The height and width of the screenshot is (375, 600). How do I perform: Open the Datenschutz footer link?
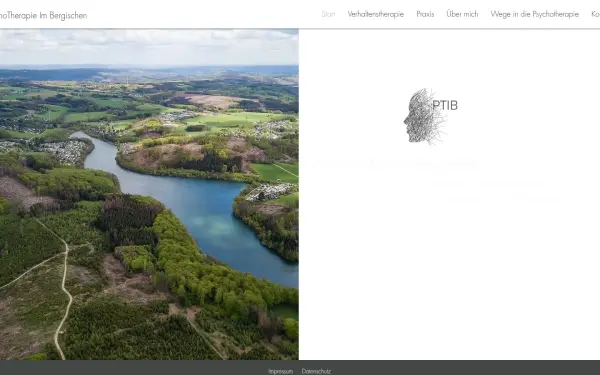316,371
